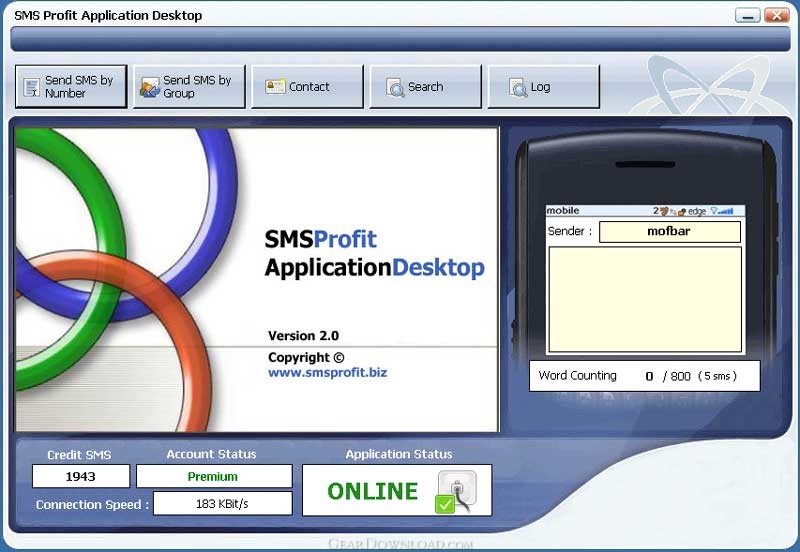Open Send SMS by Group button
The image size is (800, 552).
(x=189, y=87)
